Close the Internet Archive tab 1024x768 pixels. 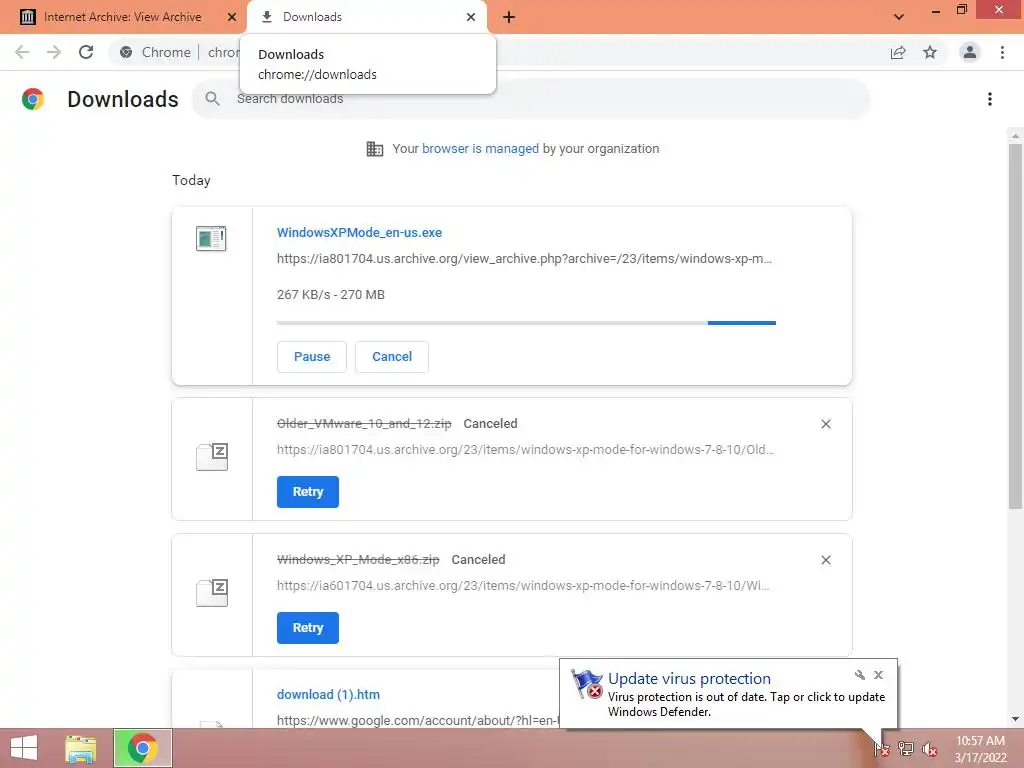coord(232,17)
